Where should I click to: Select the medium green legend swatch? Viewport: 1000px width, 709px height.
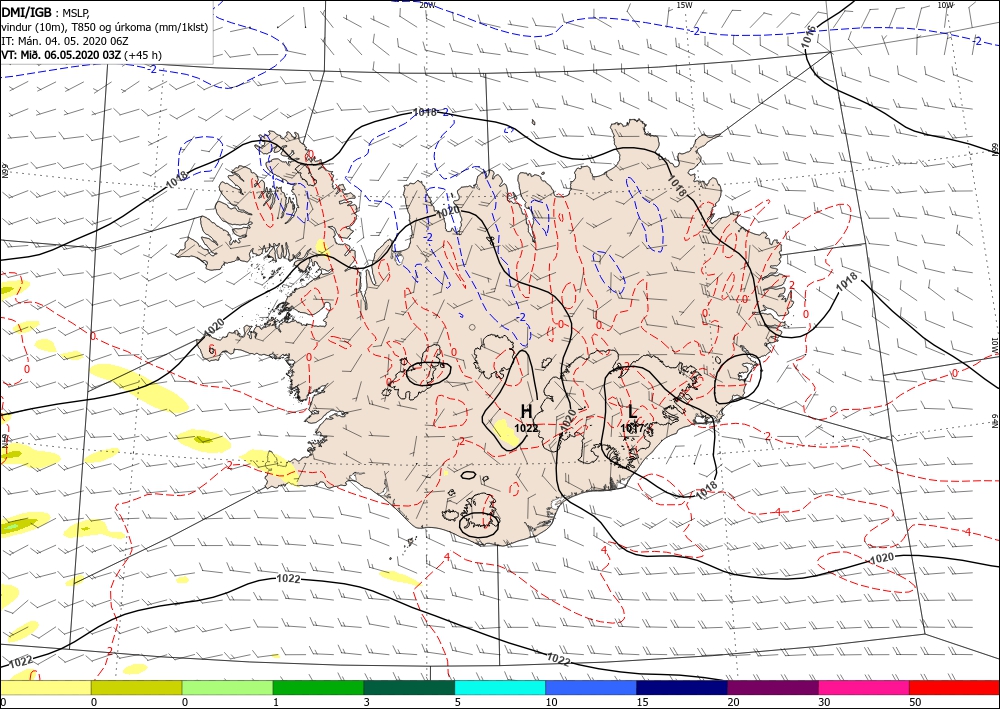(x=318, y=687)
